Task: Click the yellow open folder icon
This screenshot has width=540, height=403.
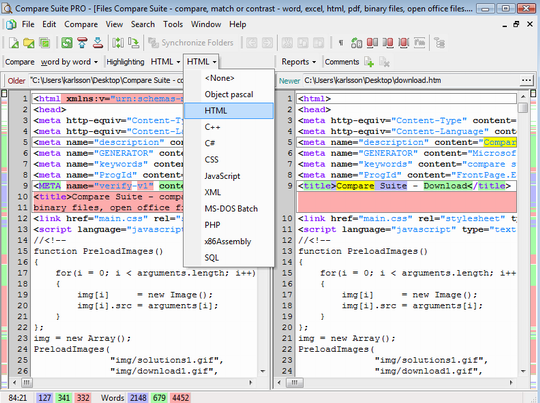Action: [29, 43]
